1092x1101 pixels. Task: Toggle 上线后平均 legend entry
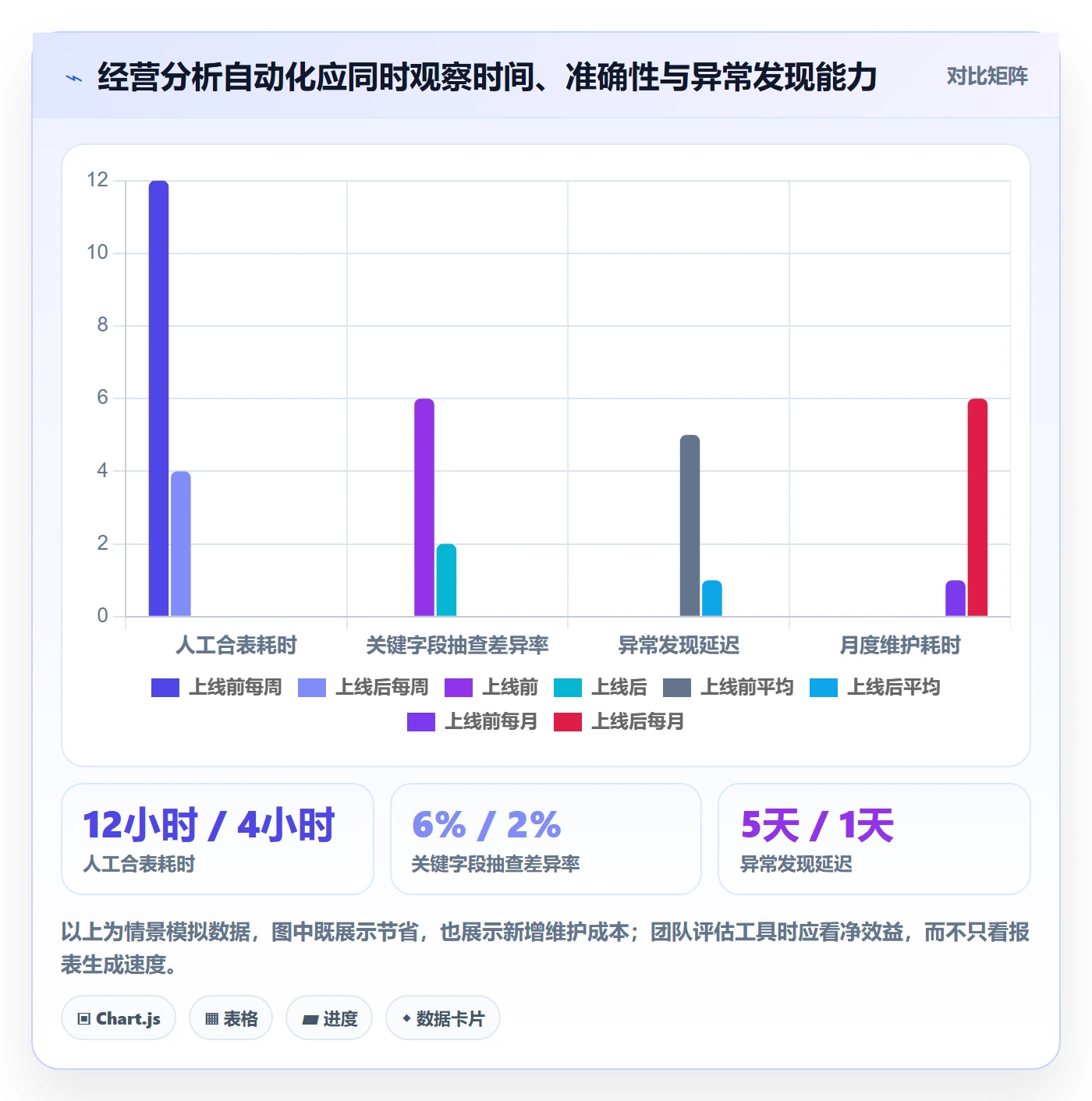tap(875, 688)
